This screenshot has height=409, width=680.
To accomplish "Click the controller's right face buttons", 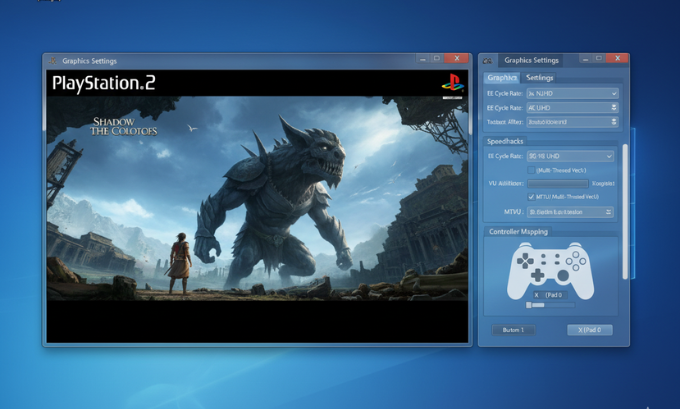I will point(576,259).
